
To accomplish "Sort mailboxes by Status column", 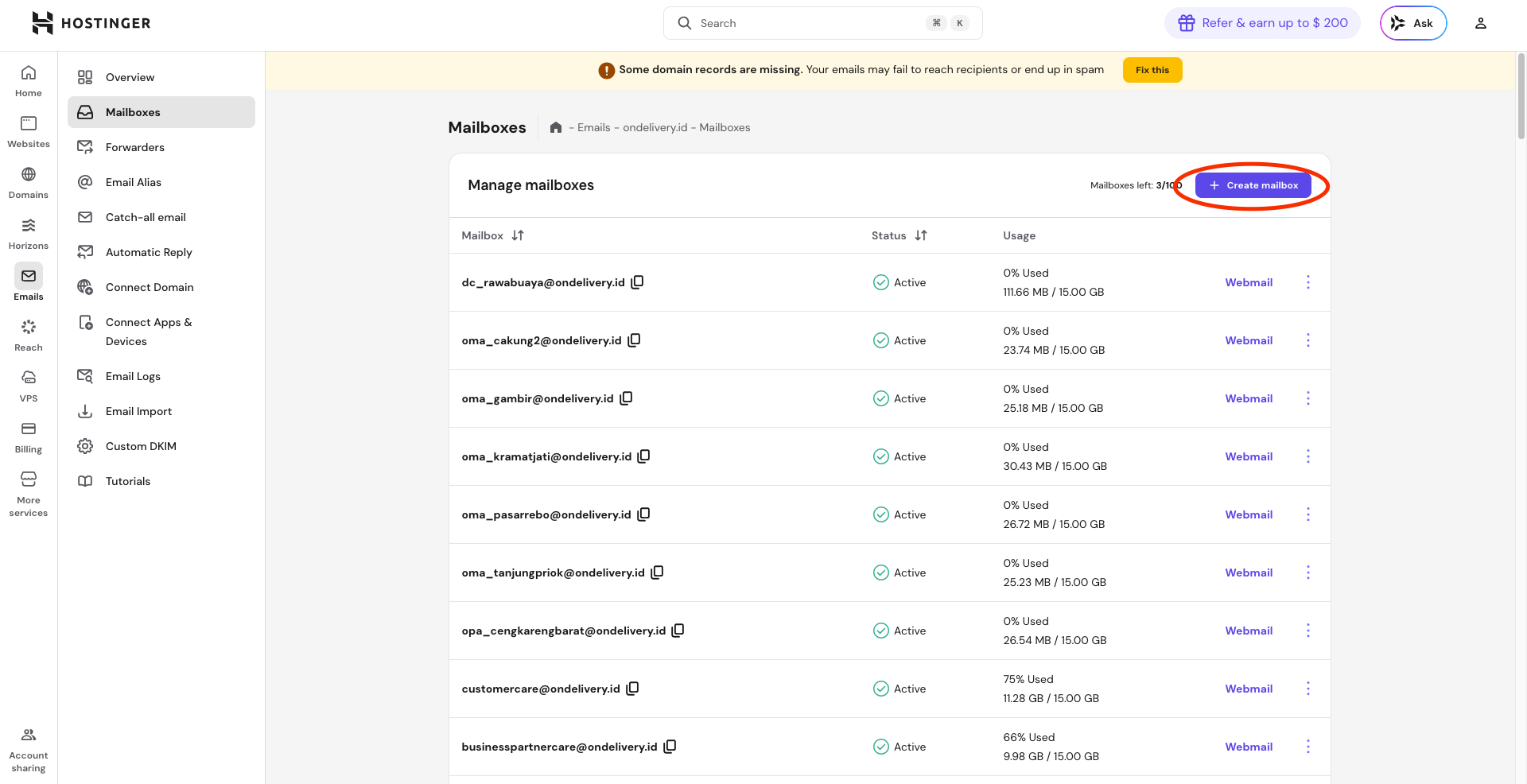I will coord(921,235).
